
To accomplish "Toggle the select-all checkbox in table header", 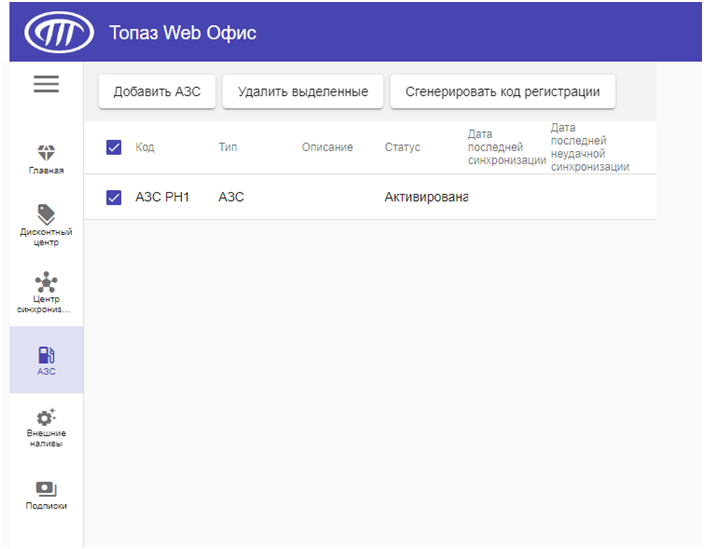I will click(114, 147).
